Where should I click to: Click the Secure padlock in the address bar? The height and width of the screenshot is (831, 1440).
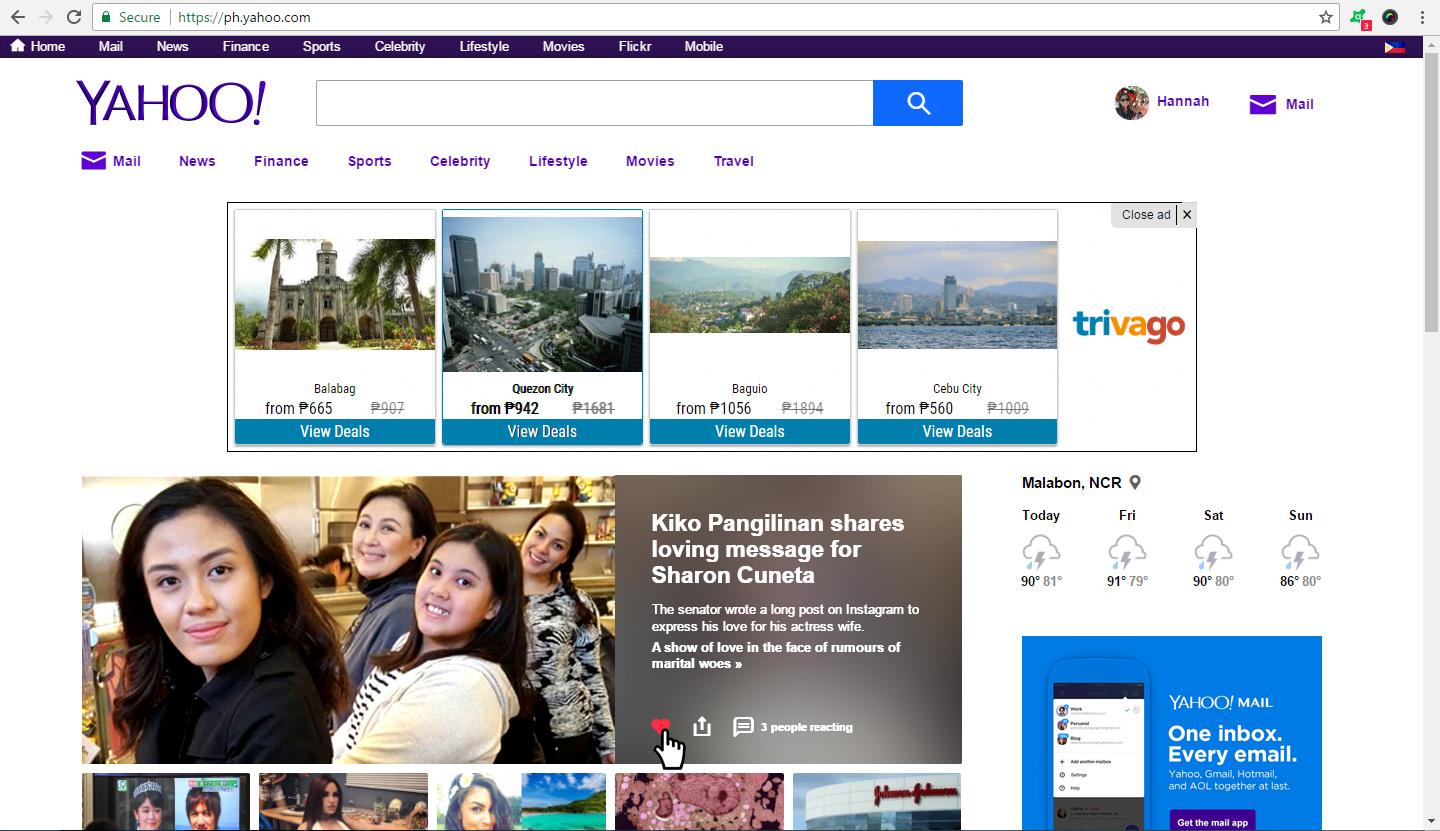(108, 17)
